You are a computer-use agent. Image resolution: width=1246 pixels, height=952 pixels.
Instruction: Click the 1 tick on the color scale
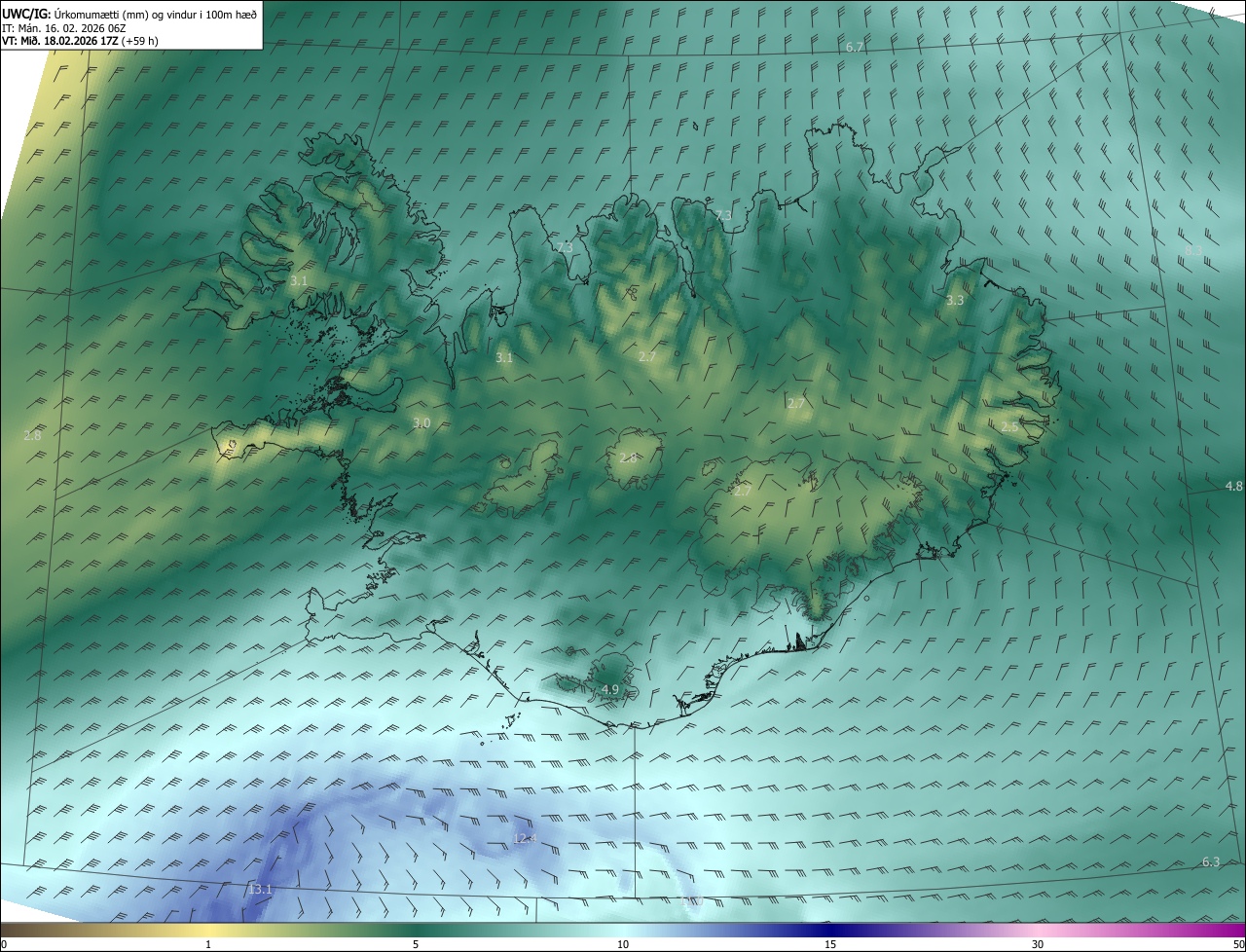point(208,944)
